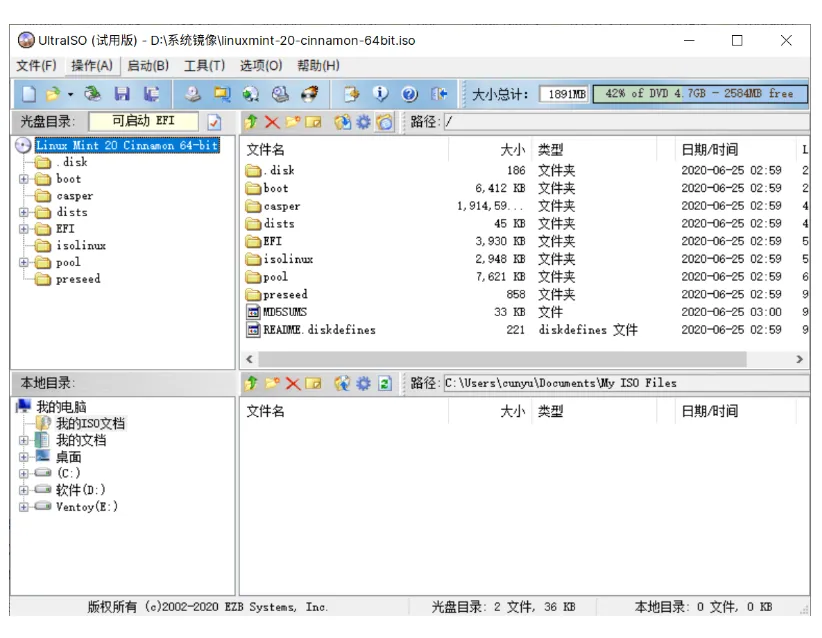
Task: Click the Rename icon in the local directory toolbar
Action: tap(313, 384)
